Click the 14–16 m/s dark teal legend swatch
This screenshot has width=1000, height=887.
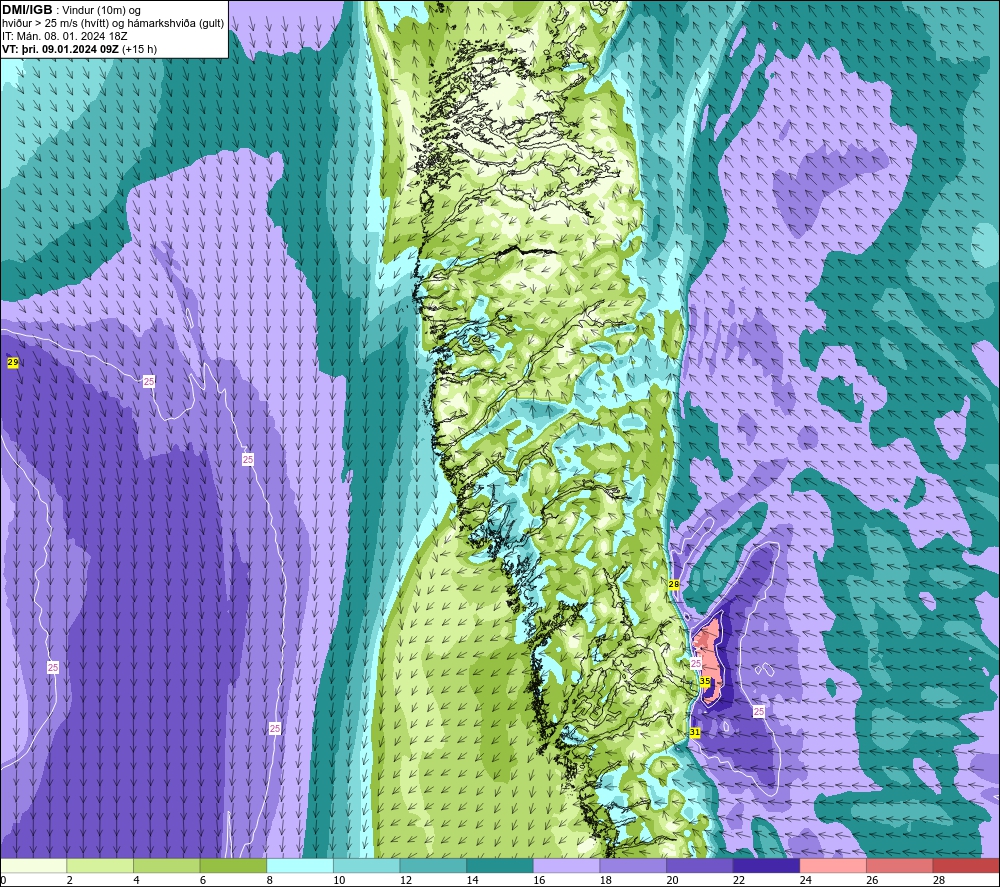point(499,865)
